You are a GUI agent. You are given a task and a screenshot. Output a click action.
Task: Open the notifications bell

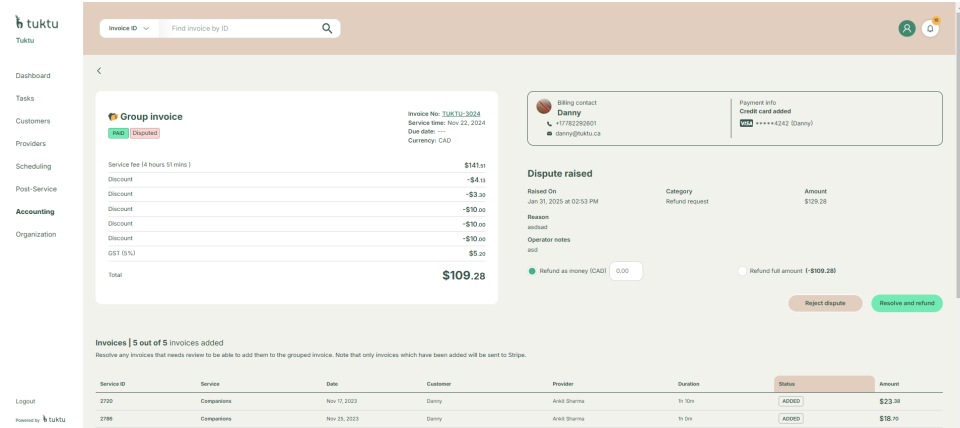click(x=931, y=28)
